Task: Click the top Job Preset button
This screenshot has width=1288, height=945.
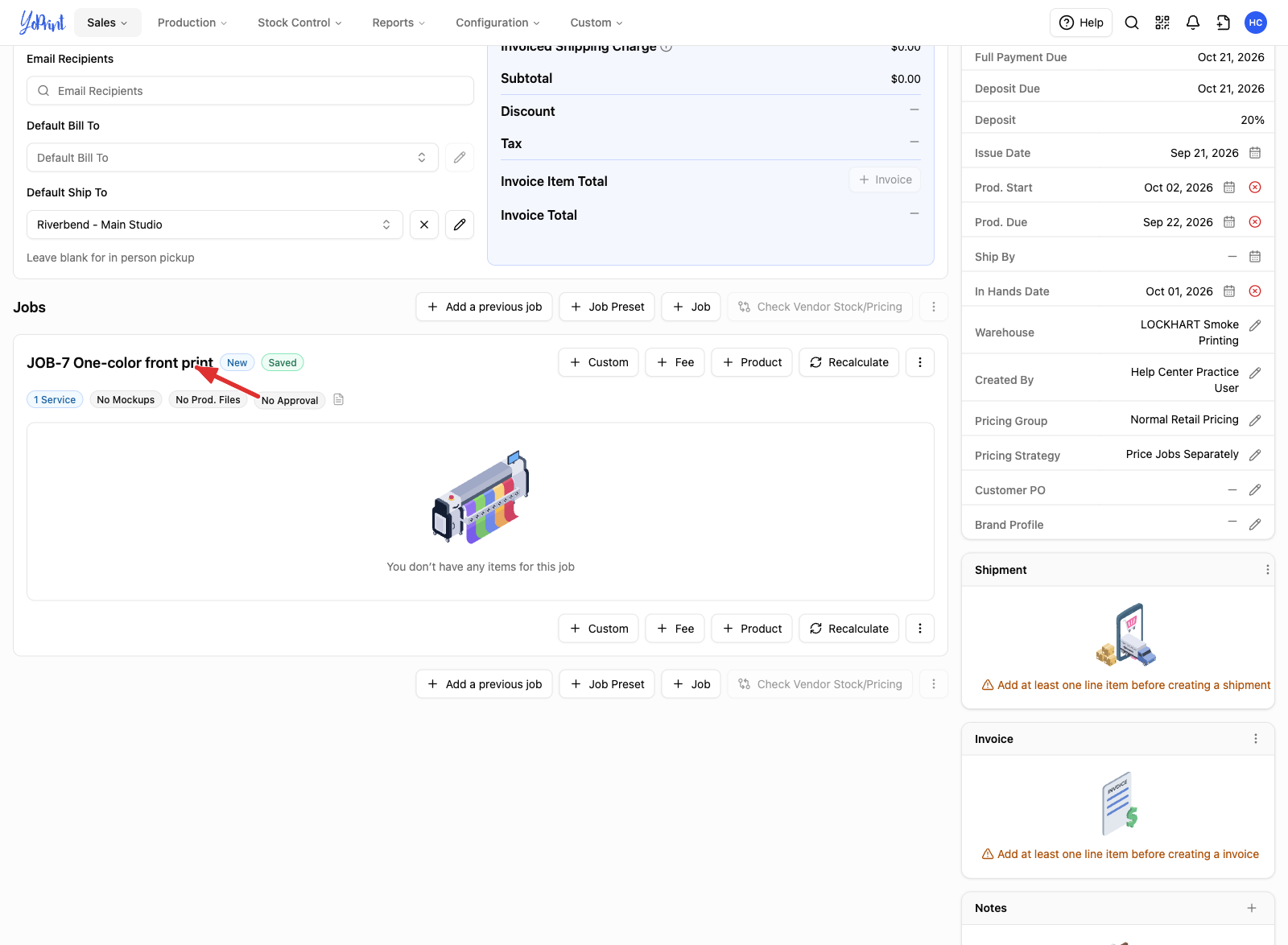Action: pyautogui.click(x=607, y=307)
